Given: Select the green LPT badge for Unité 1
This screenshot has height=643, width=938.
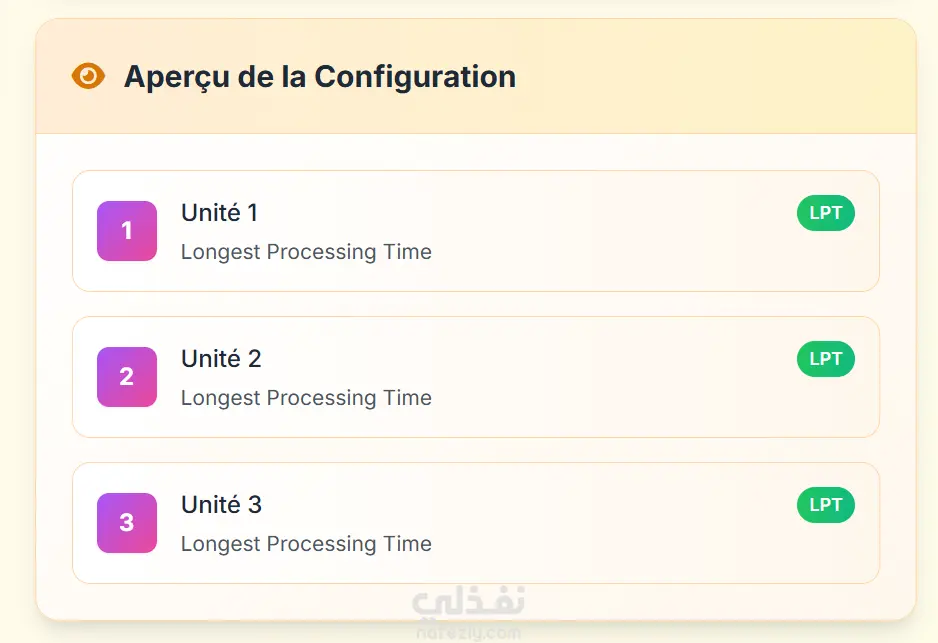Looking at the screenshot, I should pos(825,213).
